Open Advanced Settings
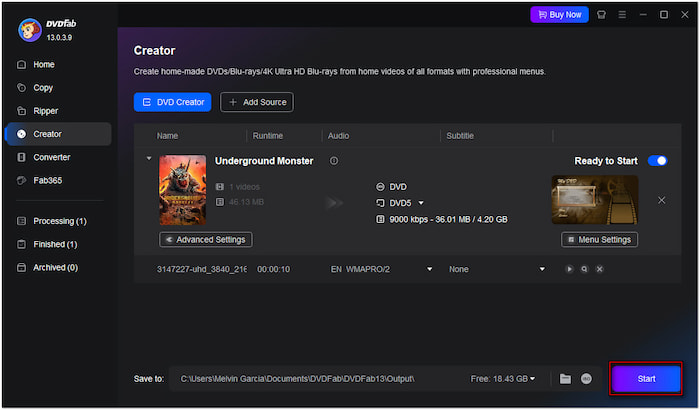Image resolution: width=700 pixels, height=410 pixels. (x=206, y=240)
